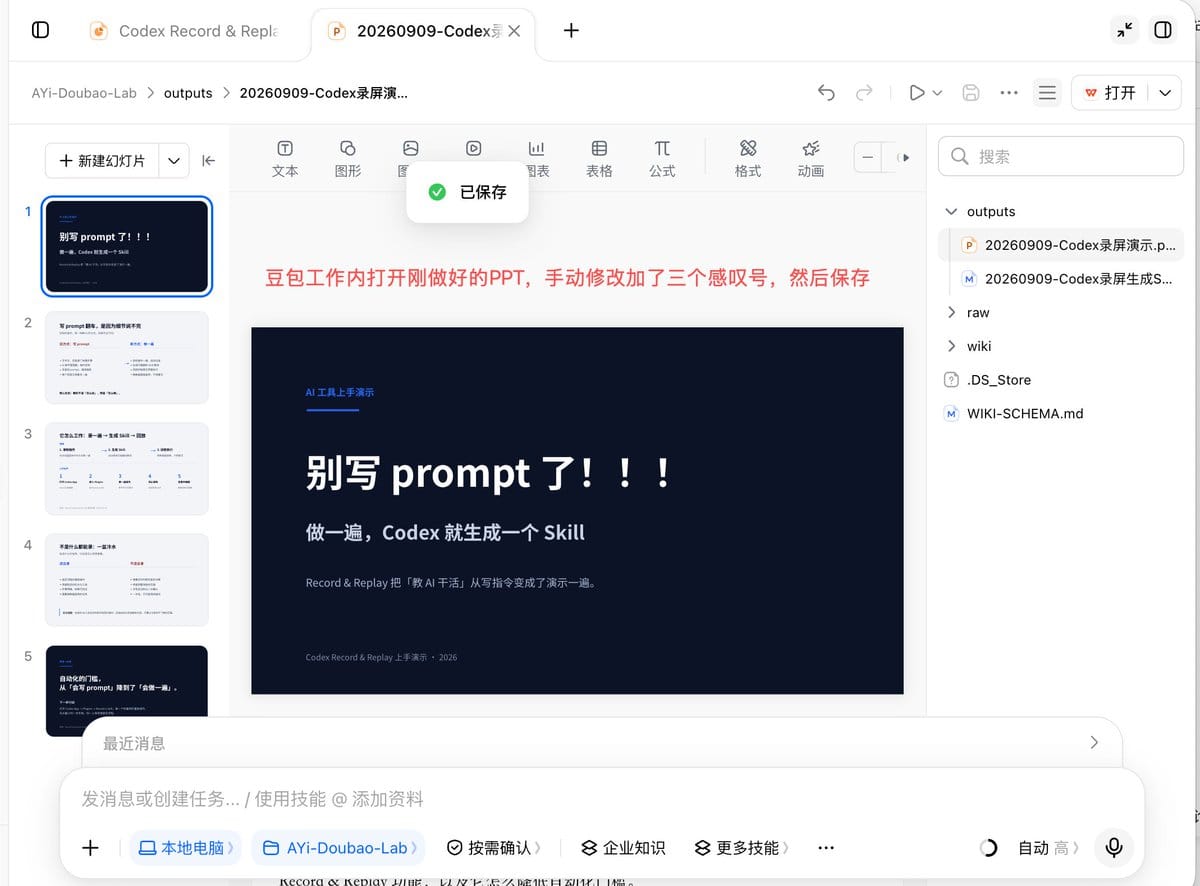Toggle the left sidebar panel icon

pyautogui.click(x=40, y=30)
